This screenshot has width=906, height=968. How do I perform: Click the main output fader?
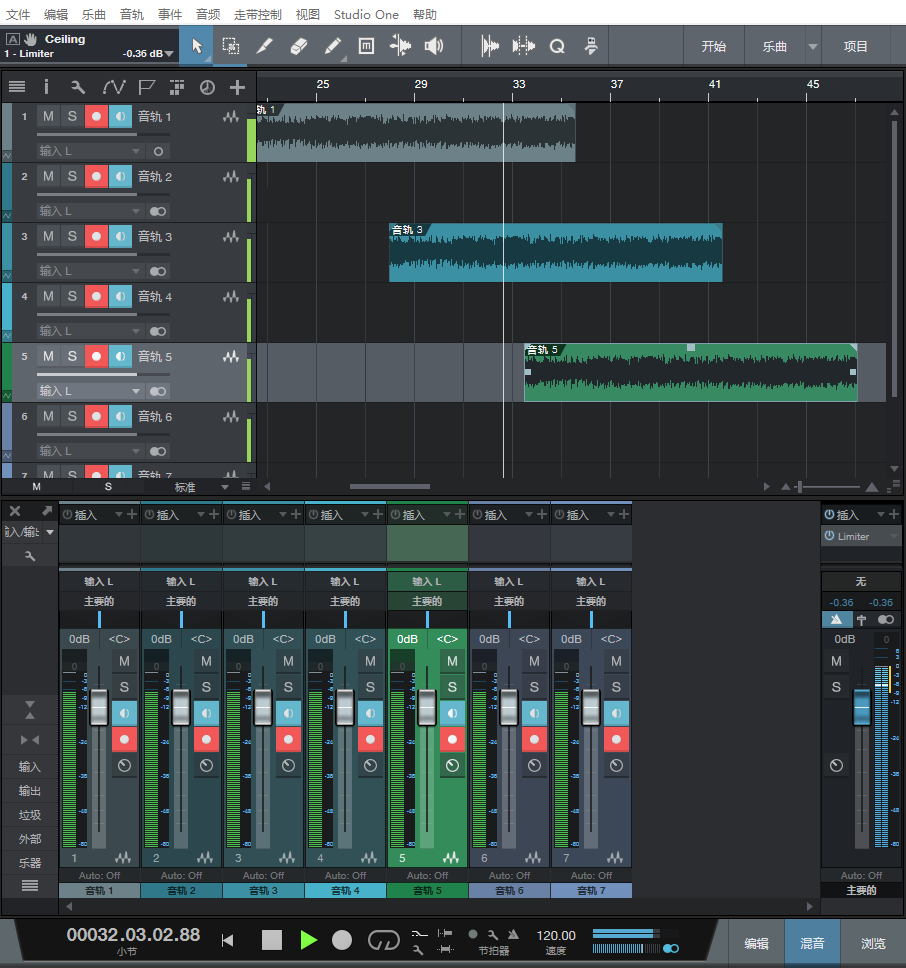click(862, 707)
